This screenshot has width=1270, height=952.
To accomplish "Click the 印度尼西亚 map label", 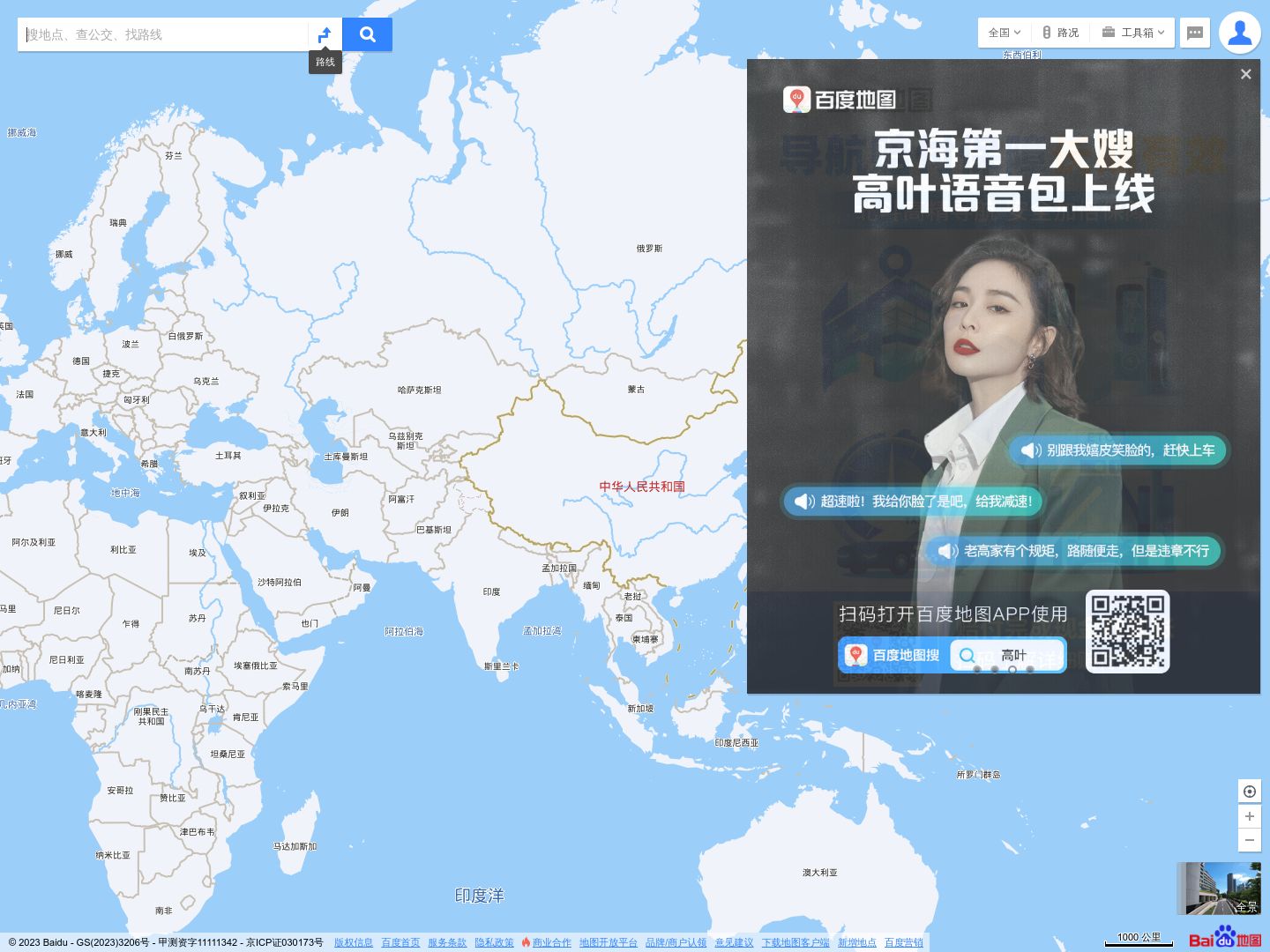I will click(736, 743).
